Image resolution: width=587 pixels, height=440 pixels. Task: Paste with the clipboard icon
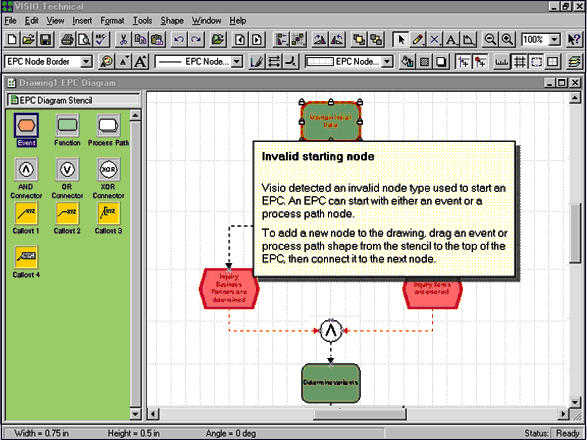(158, 39)
